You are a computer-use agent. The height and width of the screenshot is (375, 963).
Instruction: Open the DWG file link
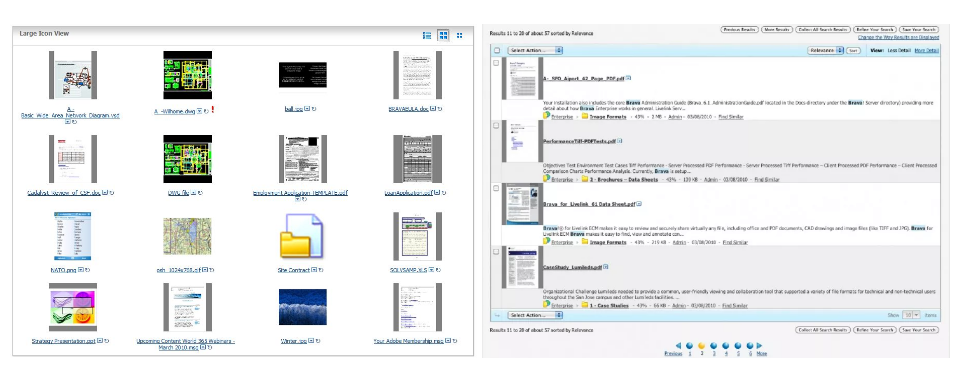point(178,192)
